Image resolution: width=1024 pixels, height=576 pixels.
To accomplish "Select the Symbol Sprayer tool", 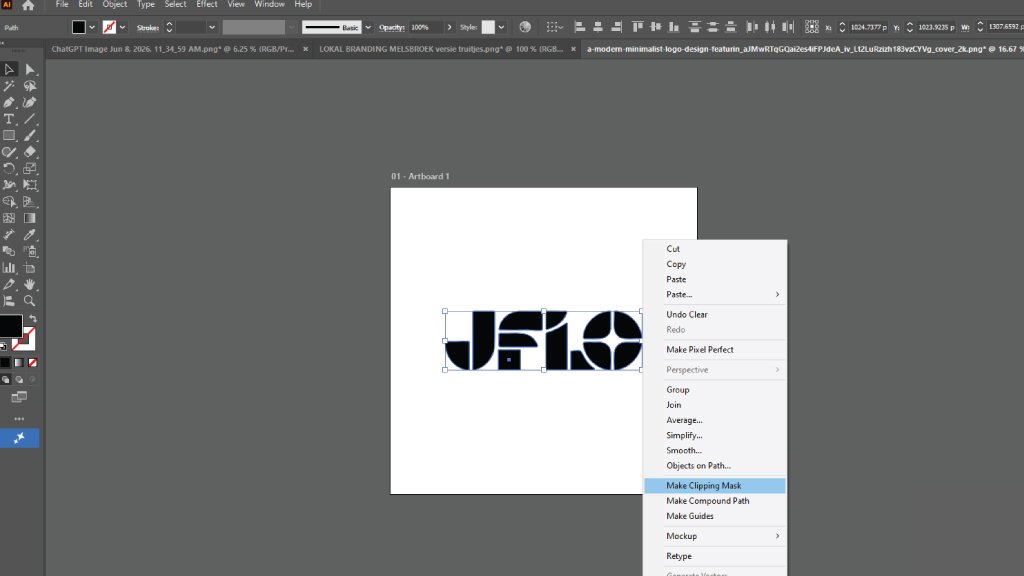I will click(29, 251).
